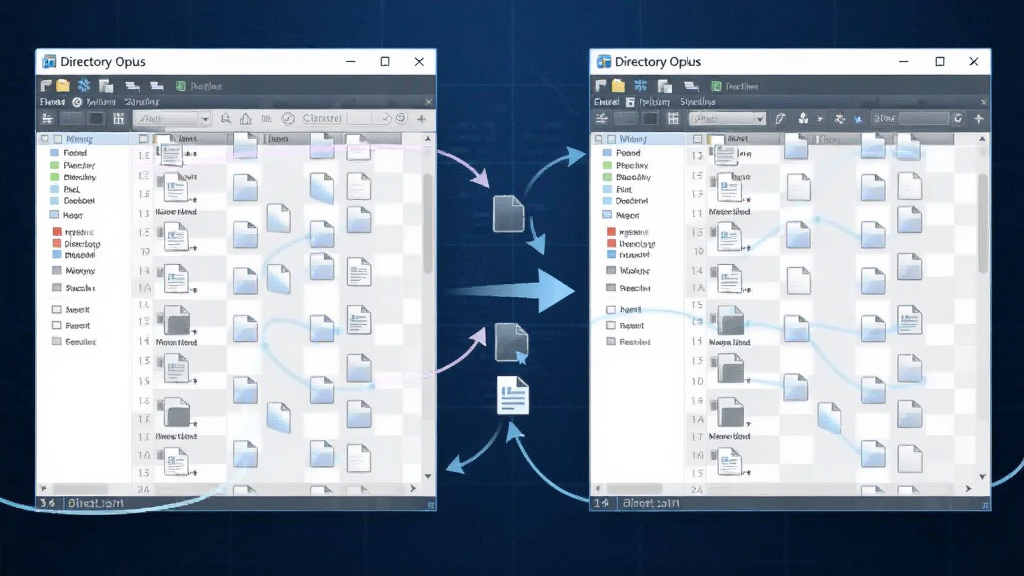This screenshot has width=1024, height=576.
Task: Click round clock icon in left window menu row
Action: coord(77,102)
